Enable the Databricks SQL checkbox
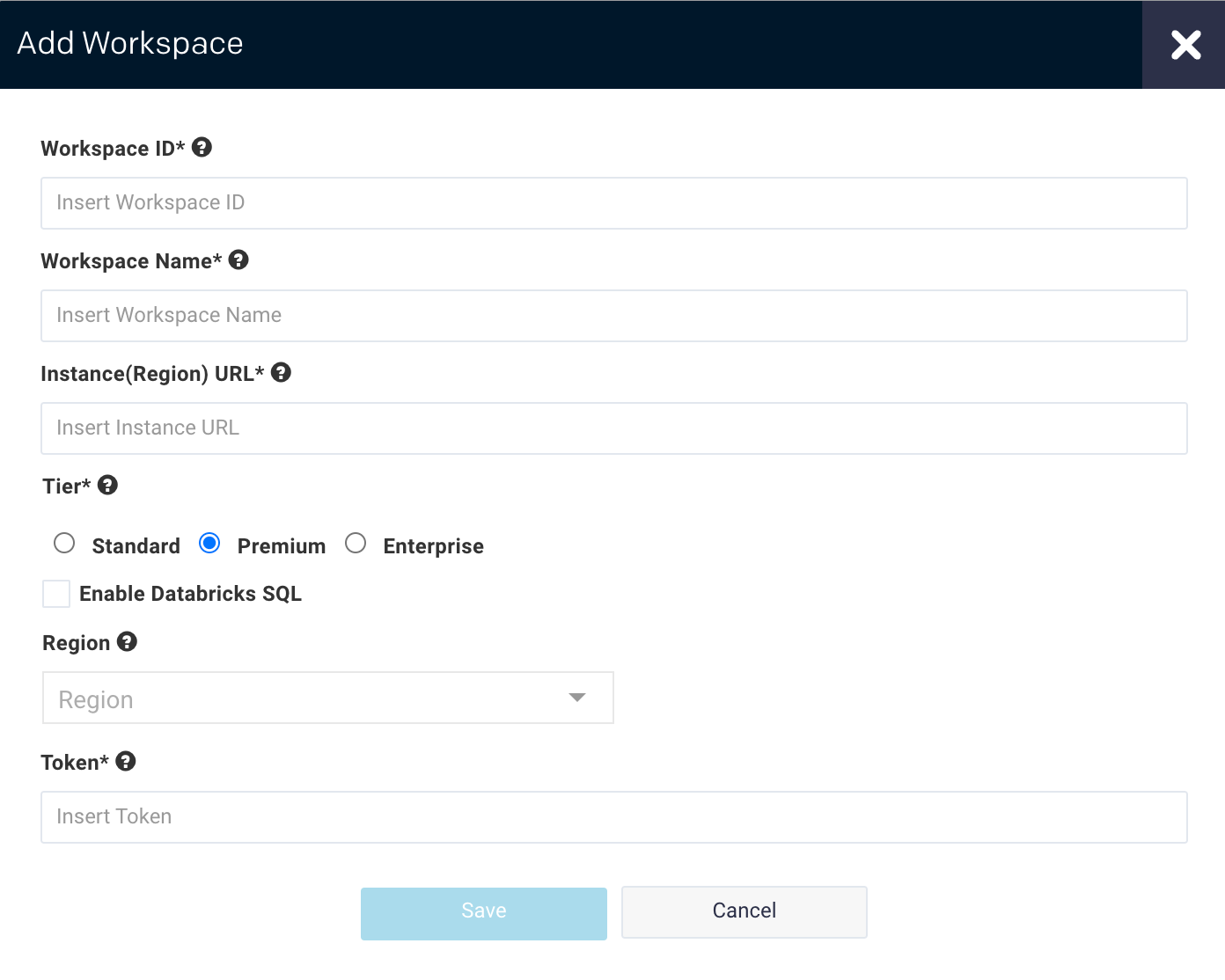 click(56, 594)
